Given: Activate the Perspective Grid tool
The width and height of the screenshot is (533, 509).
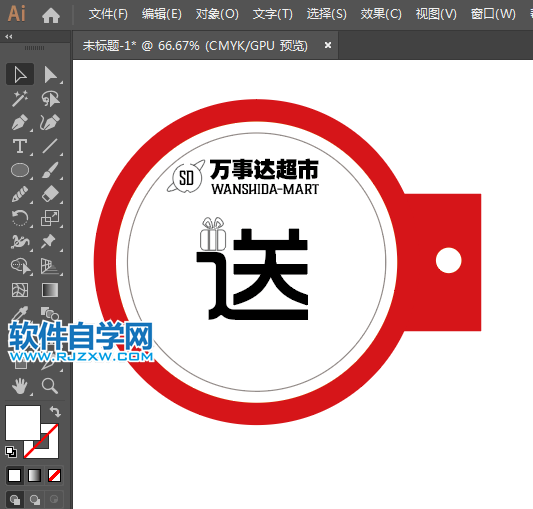Looking at the screenshot, I should pos(50,266).
